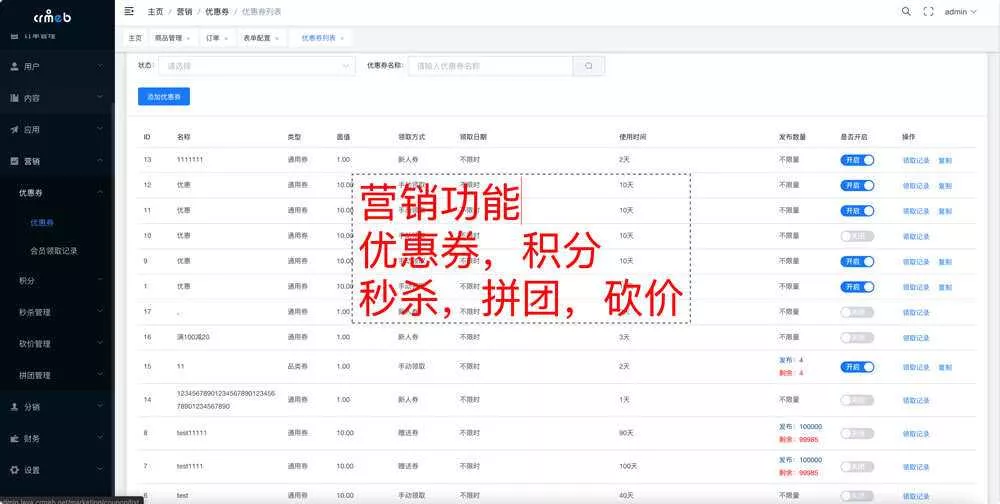
Task: Click 复制 for coupon ID 15
Action: (x=945, y=367)
